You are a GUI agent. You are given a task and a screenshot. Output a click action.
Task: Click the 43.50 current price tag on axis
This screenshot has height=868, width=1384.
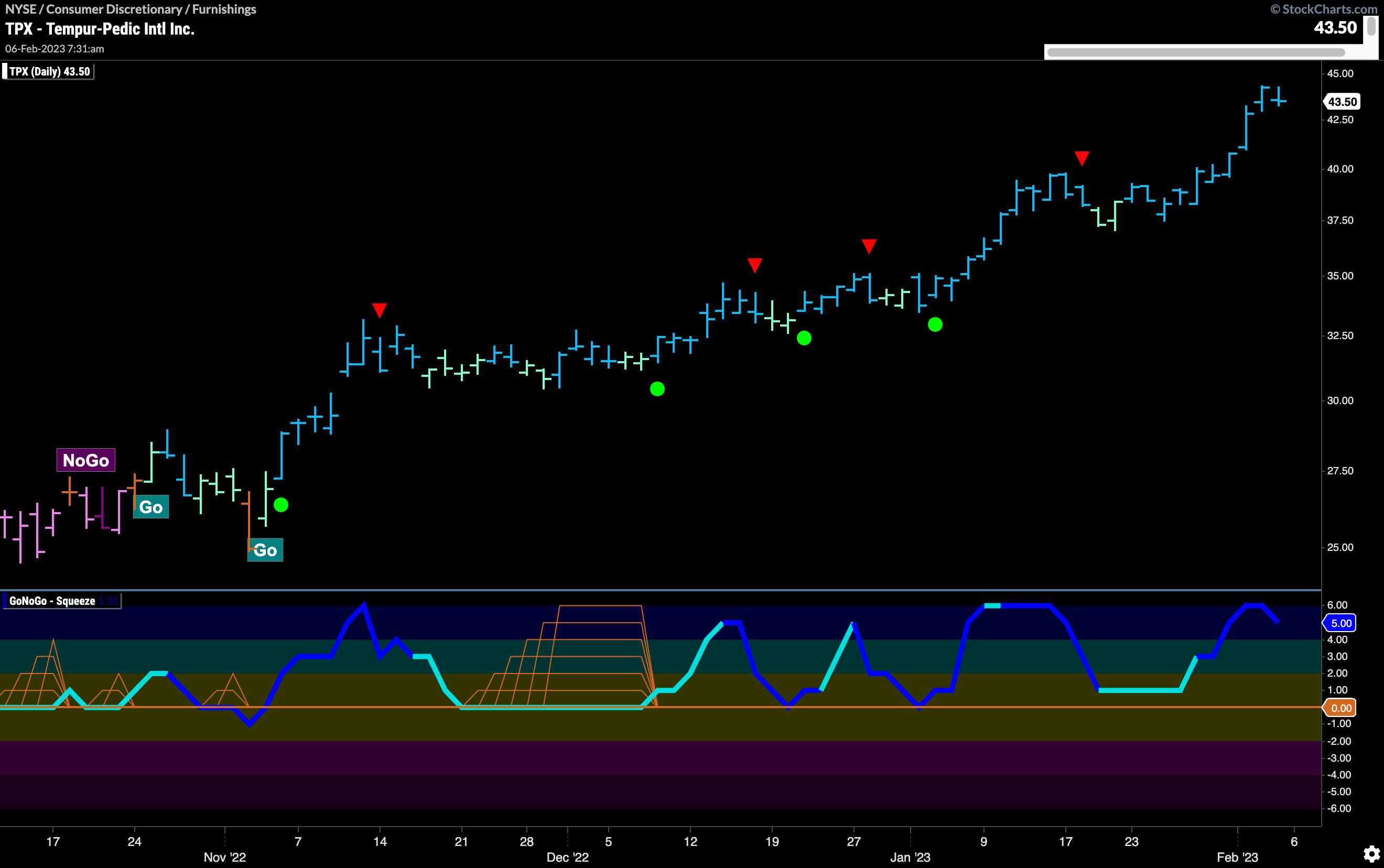point(1342,102)
